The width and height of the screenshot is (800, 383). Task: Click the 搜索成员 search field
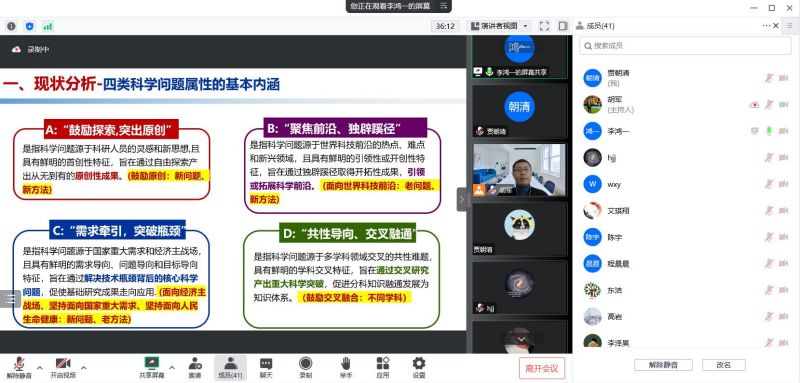(685, 45)
